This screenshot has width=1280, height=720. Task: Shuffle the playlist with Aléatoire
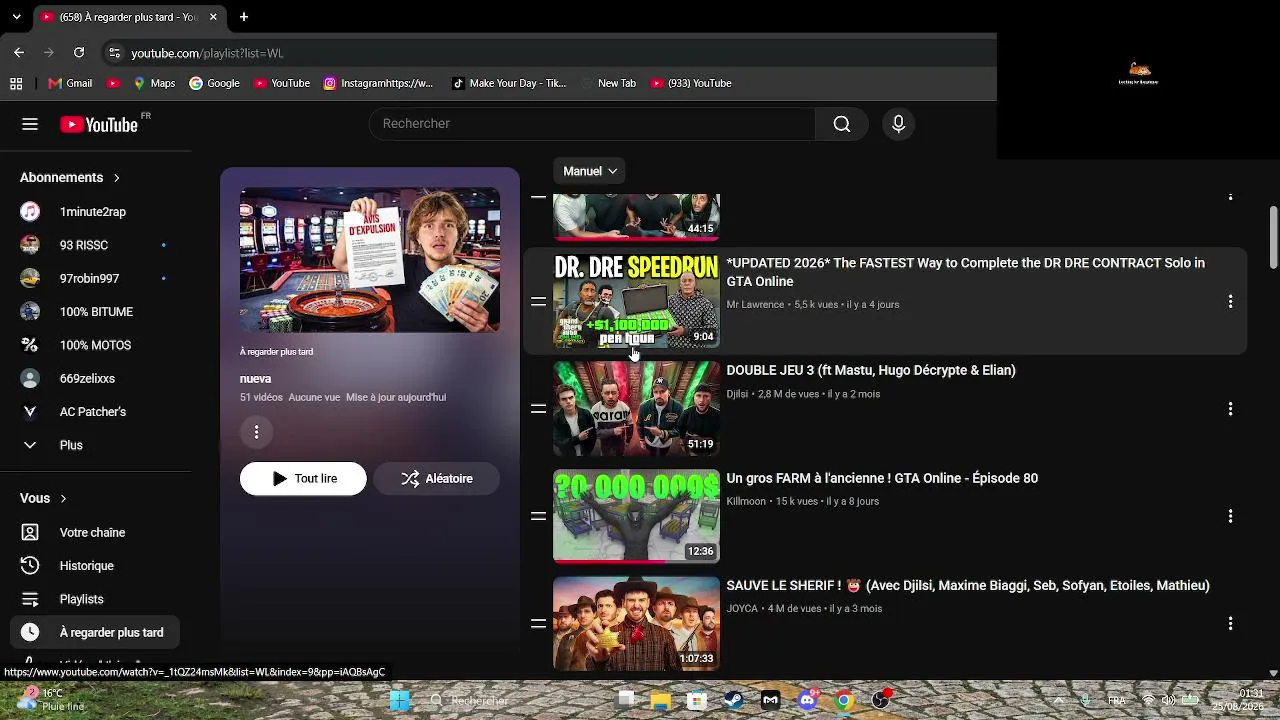[437, 479]
